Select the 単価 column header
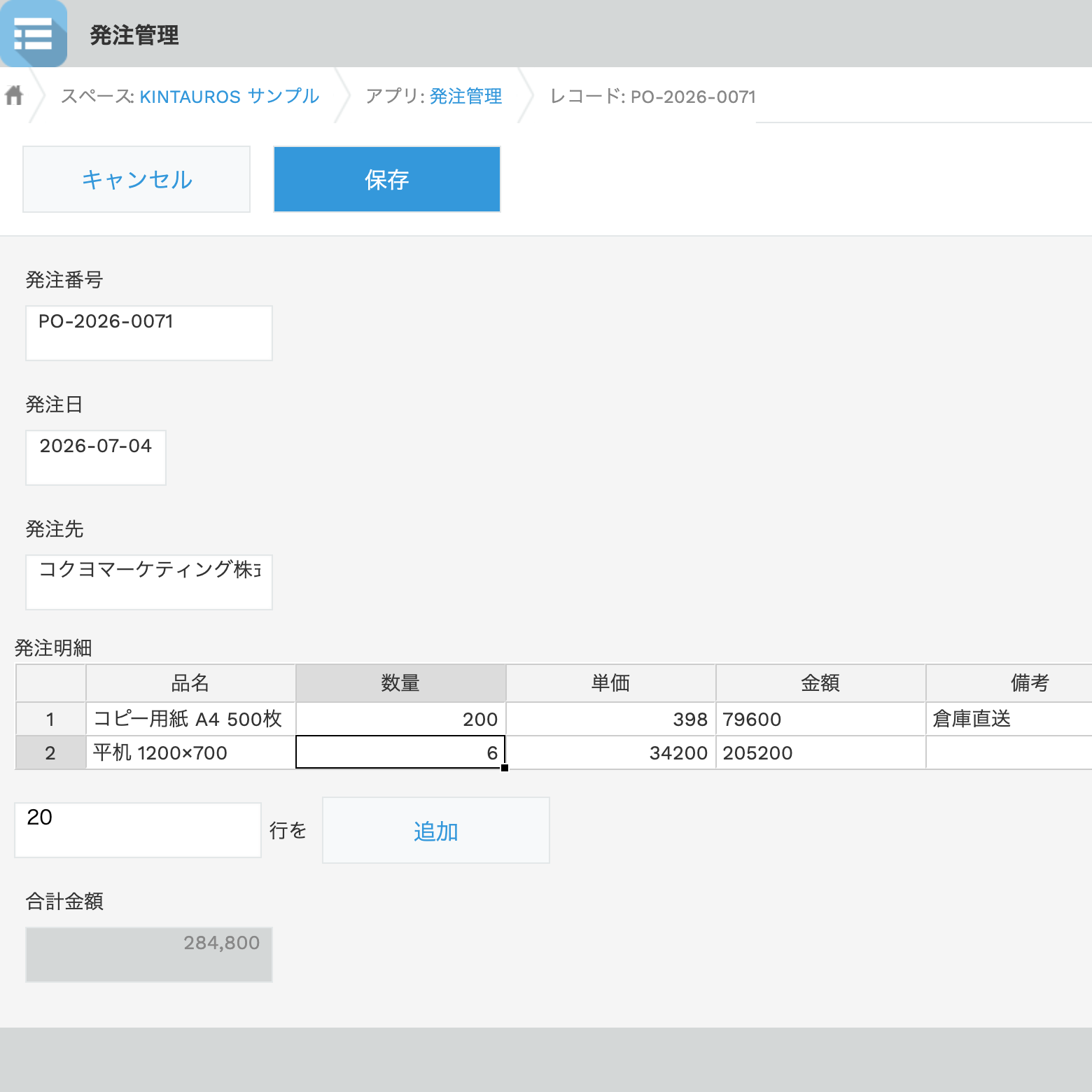Viewport: 1092px width, 1092px height. tap(610, 683)
